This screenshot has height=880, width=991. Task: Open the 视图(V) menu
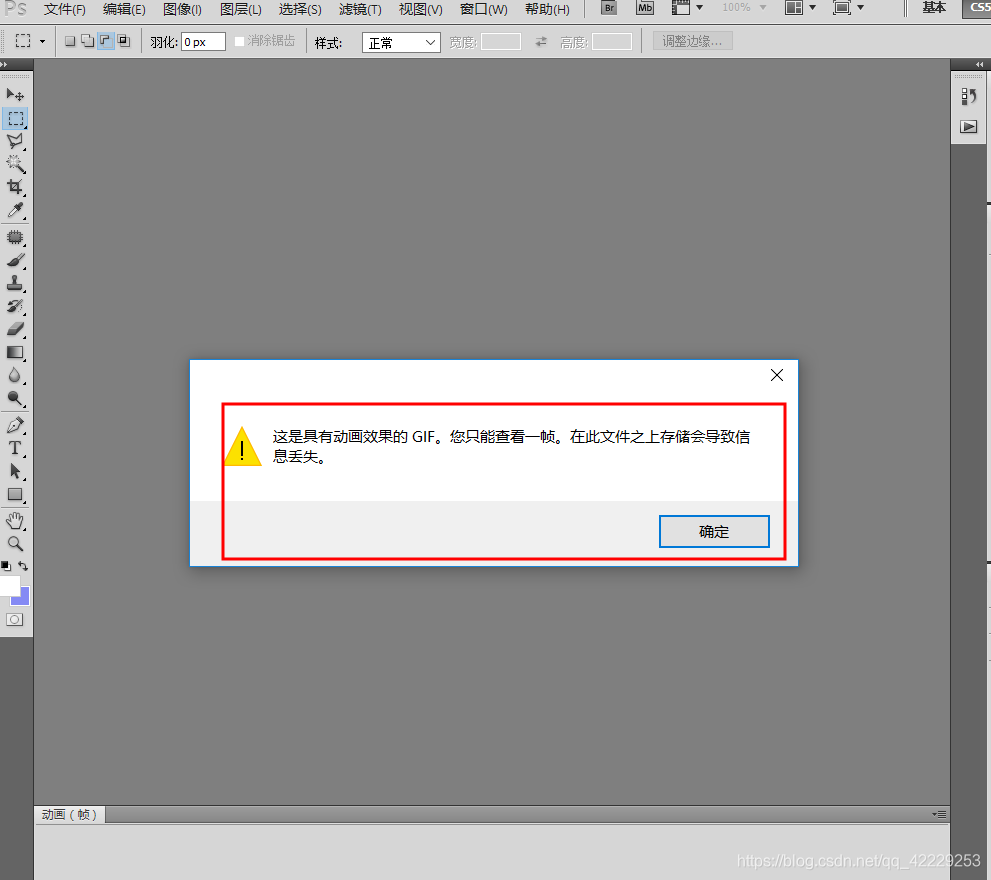click(x=420, y=9)
